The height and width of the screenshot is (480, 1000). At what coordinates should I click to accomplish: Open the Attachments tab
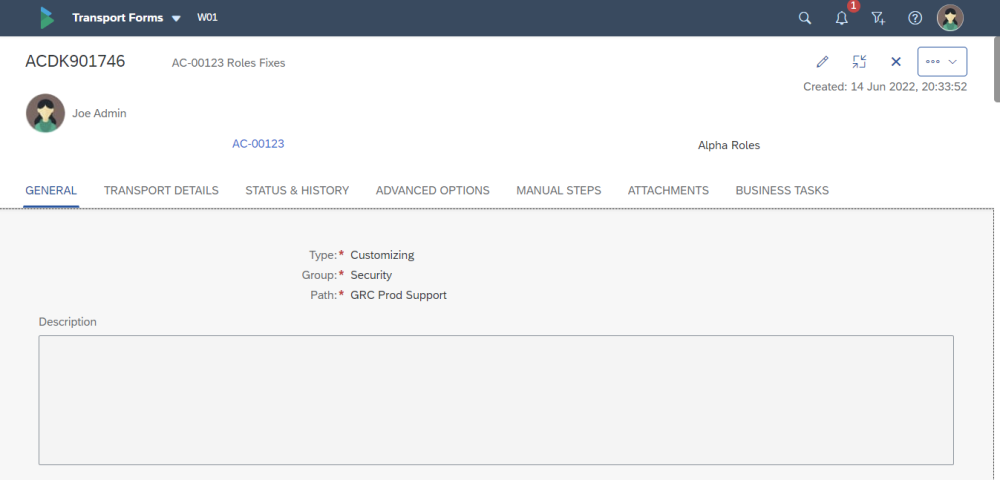668,190
